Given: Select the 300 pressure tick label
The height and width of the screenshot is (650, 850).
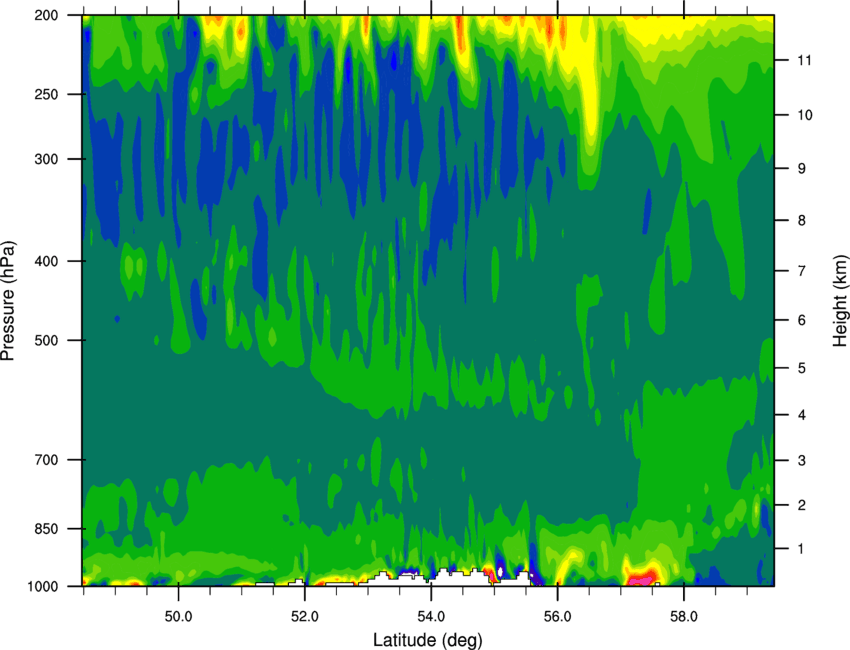Looking at the screenshot, I should 47,159.
